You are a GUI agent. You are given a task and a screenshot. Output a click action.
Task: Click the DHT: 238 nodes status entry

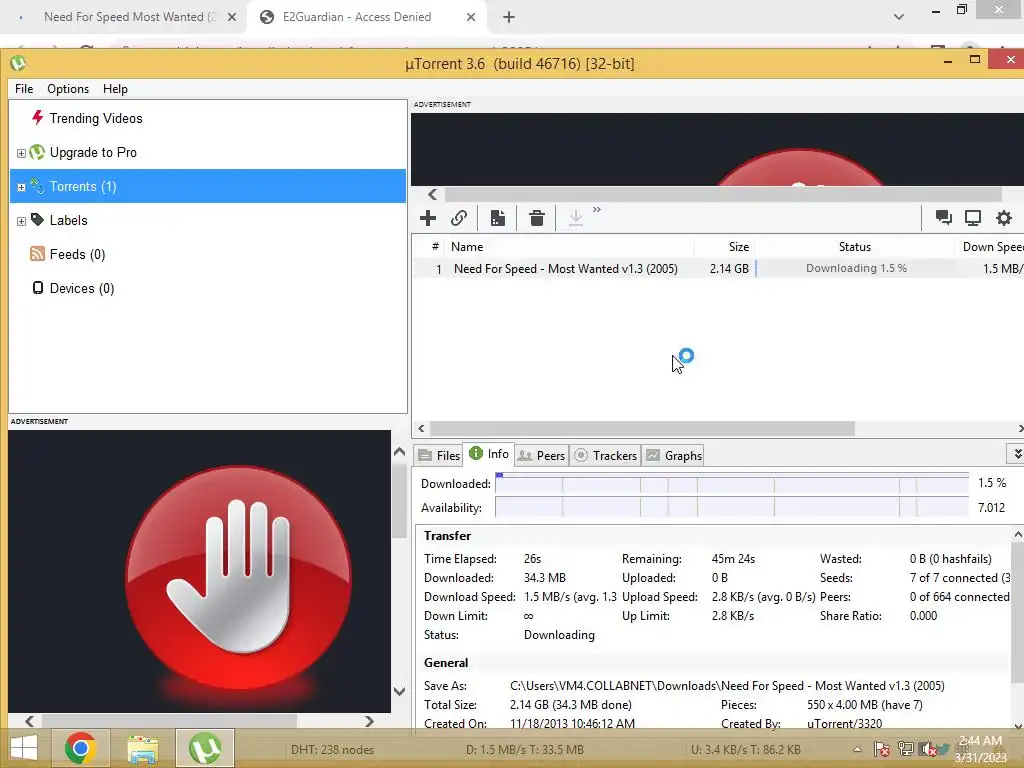point(332,750)
